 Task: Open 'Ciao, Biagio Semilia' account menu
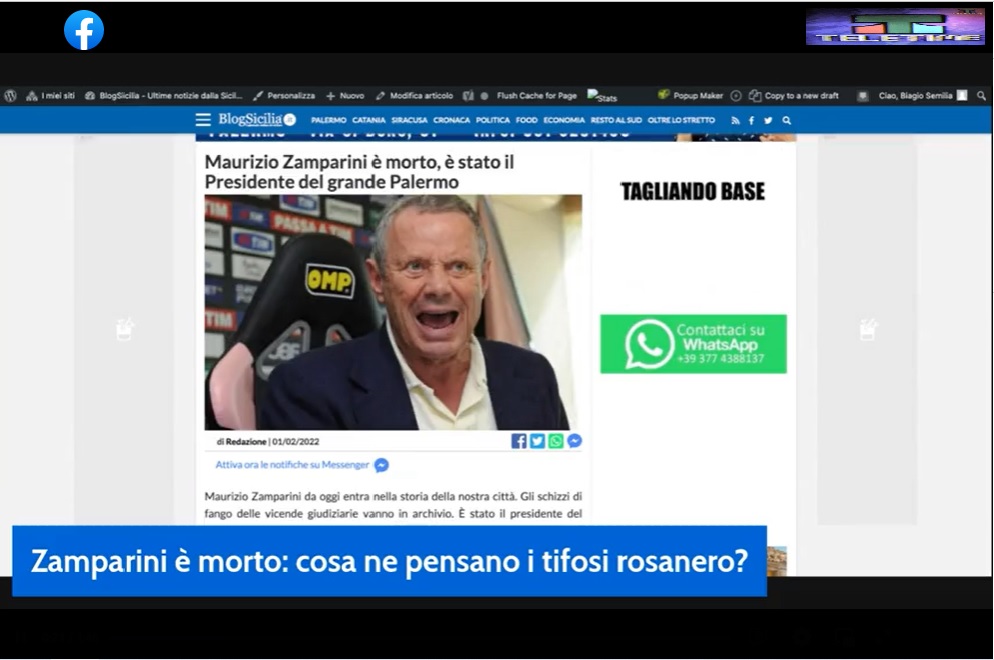point(915,96)
